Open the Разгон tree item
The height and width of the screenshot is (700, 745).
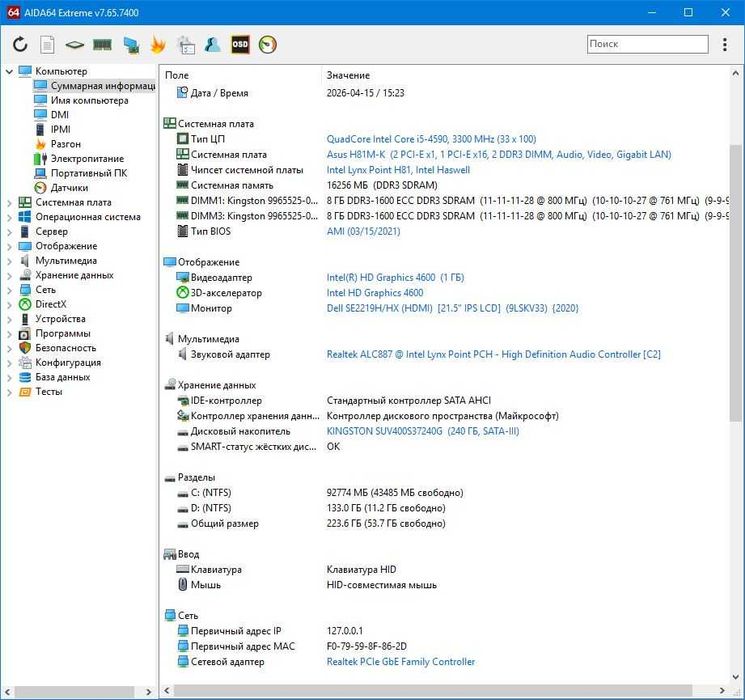pyautogui.click(x=57, y=144)
